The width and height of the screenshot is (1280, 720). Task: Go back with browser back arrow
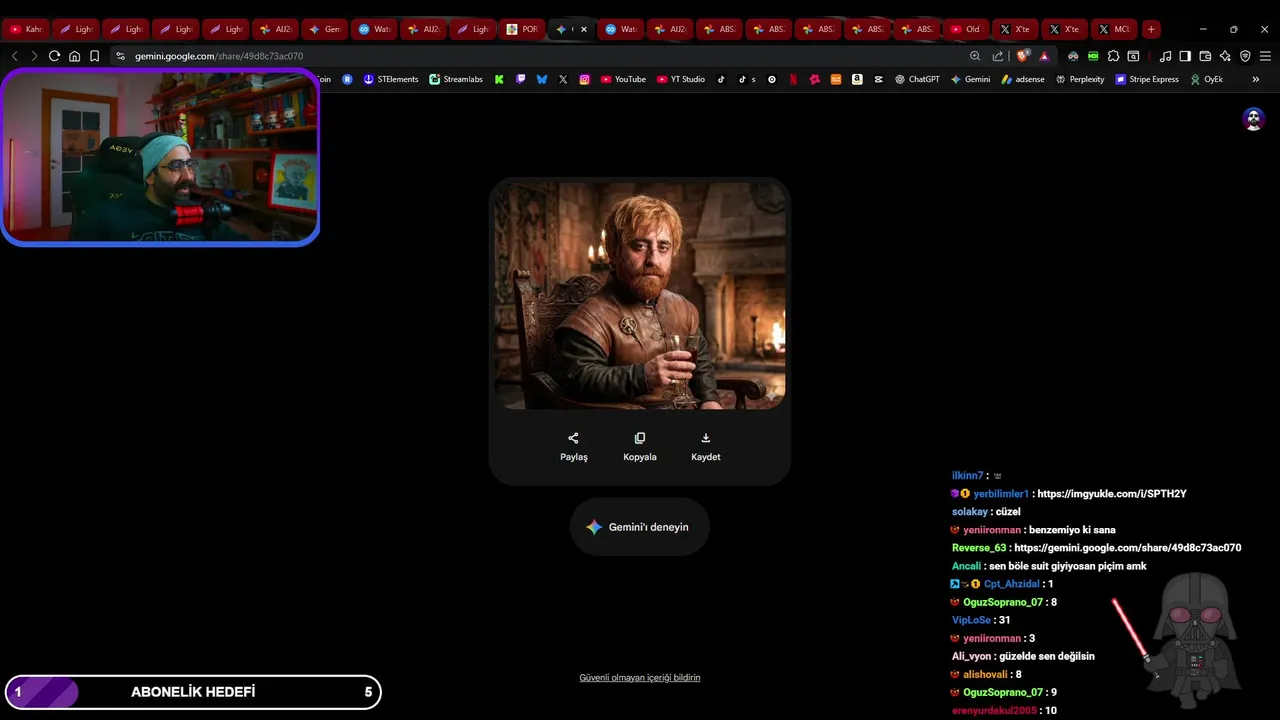(14, 56)
